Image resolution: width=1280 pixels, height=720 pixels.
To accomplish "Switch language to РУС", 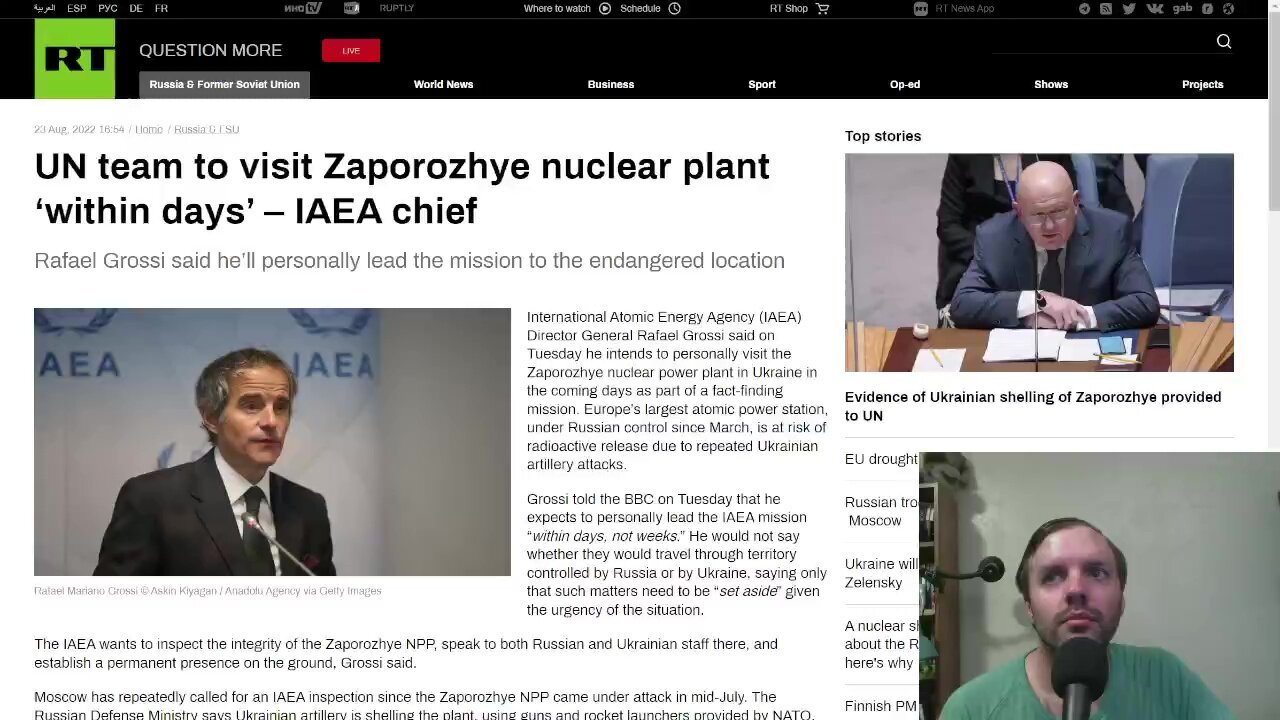I will pyautogui.click(x=108, y=8).
